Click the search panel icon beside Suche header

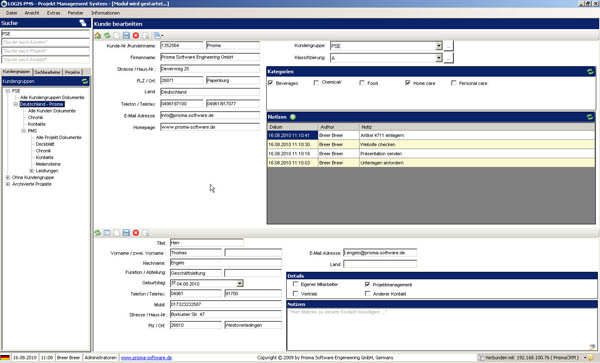point(83,23)
